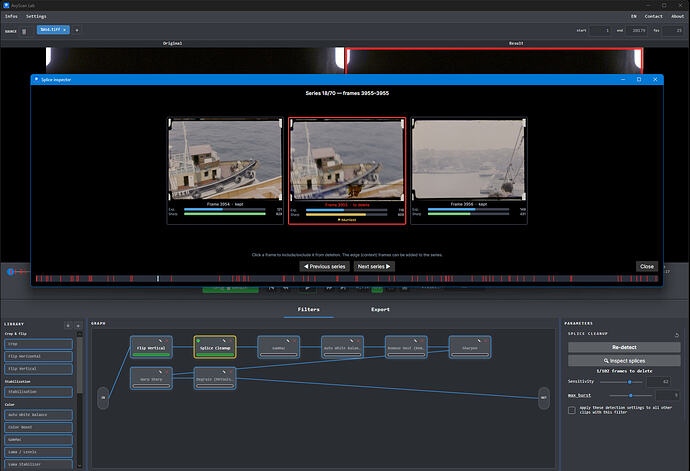
Task: Switch to the Export tab
Action: [x=380, y=309]
